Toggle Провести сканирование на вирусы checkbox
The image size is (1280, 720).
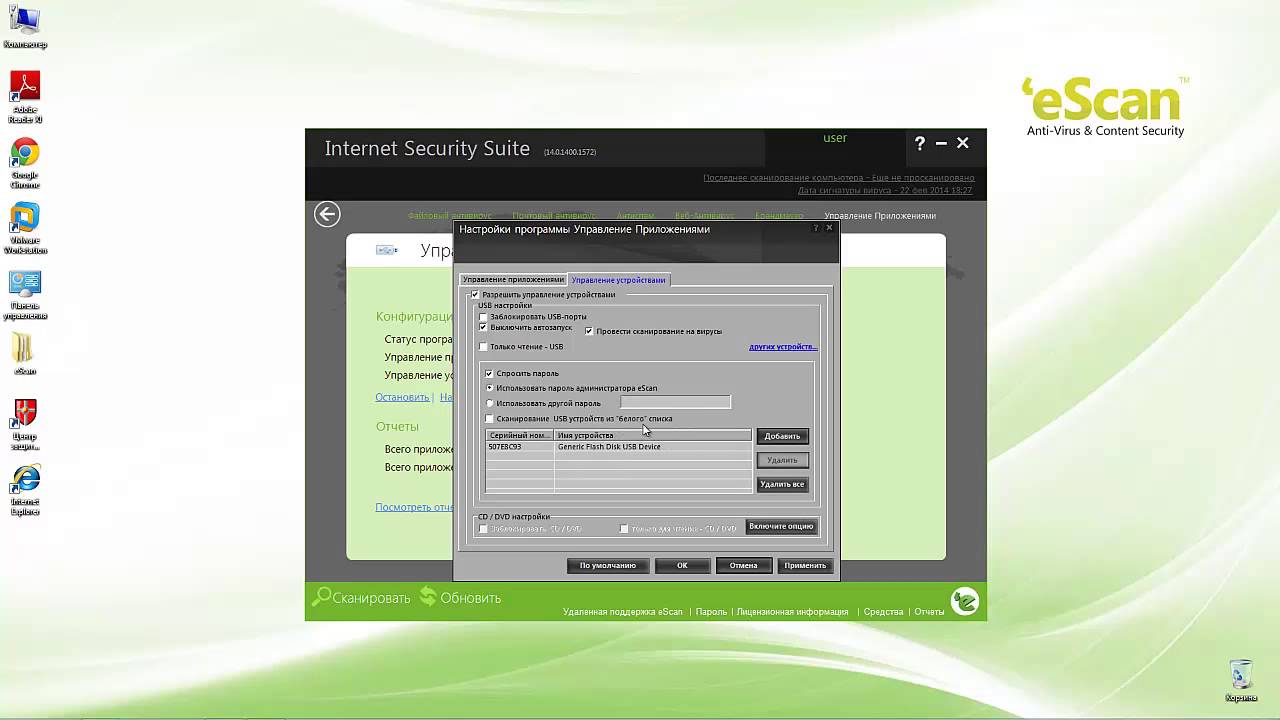[x=589, y=331]
